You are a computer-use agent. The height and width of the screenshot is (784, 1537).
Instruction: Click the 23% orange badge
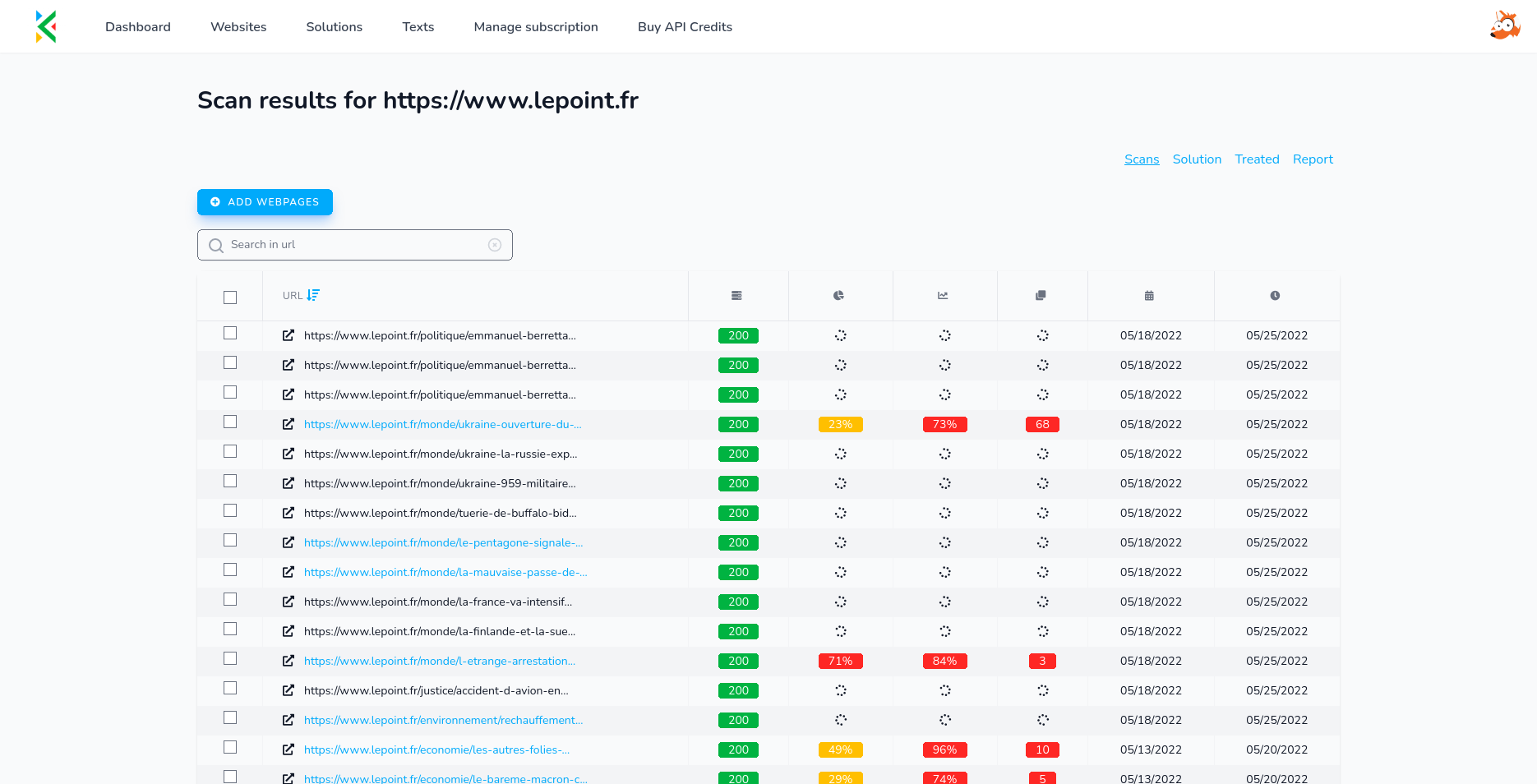pos(840,424)
